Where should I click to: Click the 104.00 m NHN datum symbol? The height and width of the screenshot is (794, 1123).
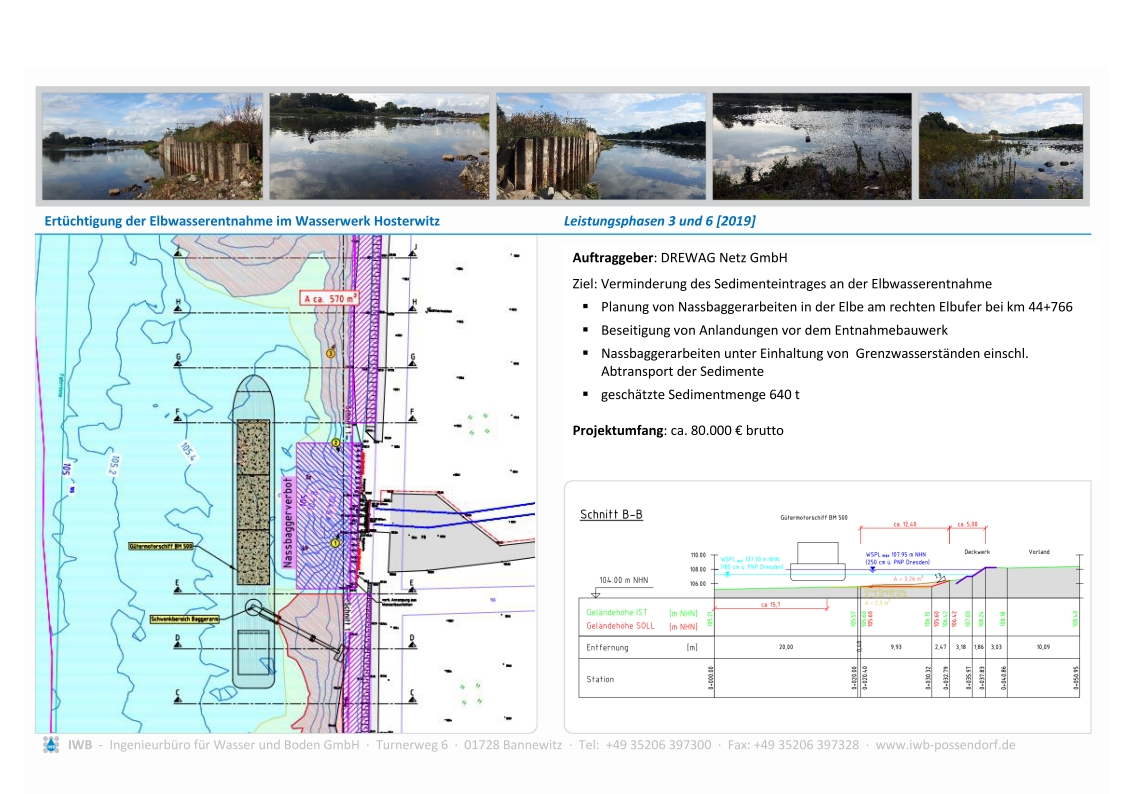pyautogui.click(x=596, y=592)
